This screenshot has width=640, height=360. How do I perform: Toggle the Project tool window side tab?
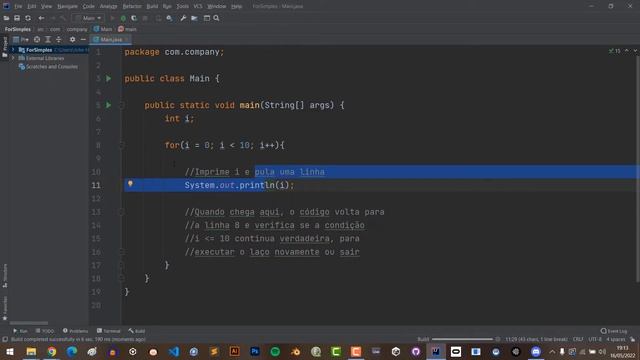pyautogui.click(x=4, y=47)
